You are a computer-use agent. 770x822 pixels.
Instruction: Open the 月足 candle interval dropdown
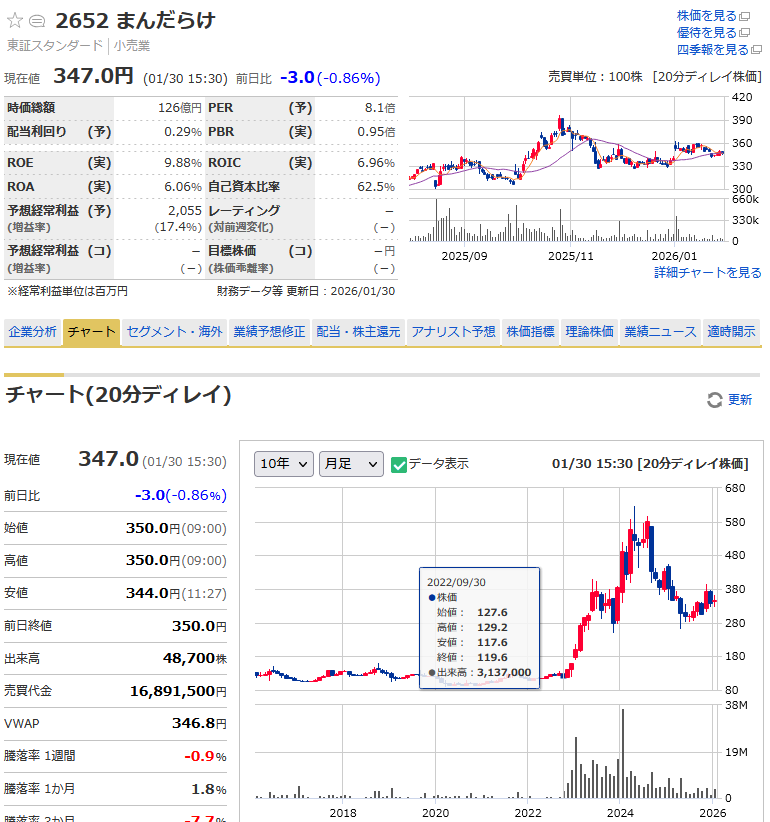tap(350, 464)
